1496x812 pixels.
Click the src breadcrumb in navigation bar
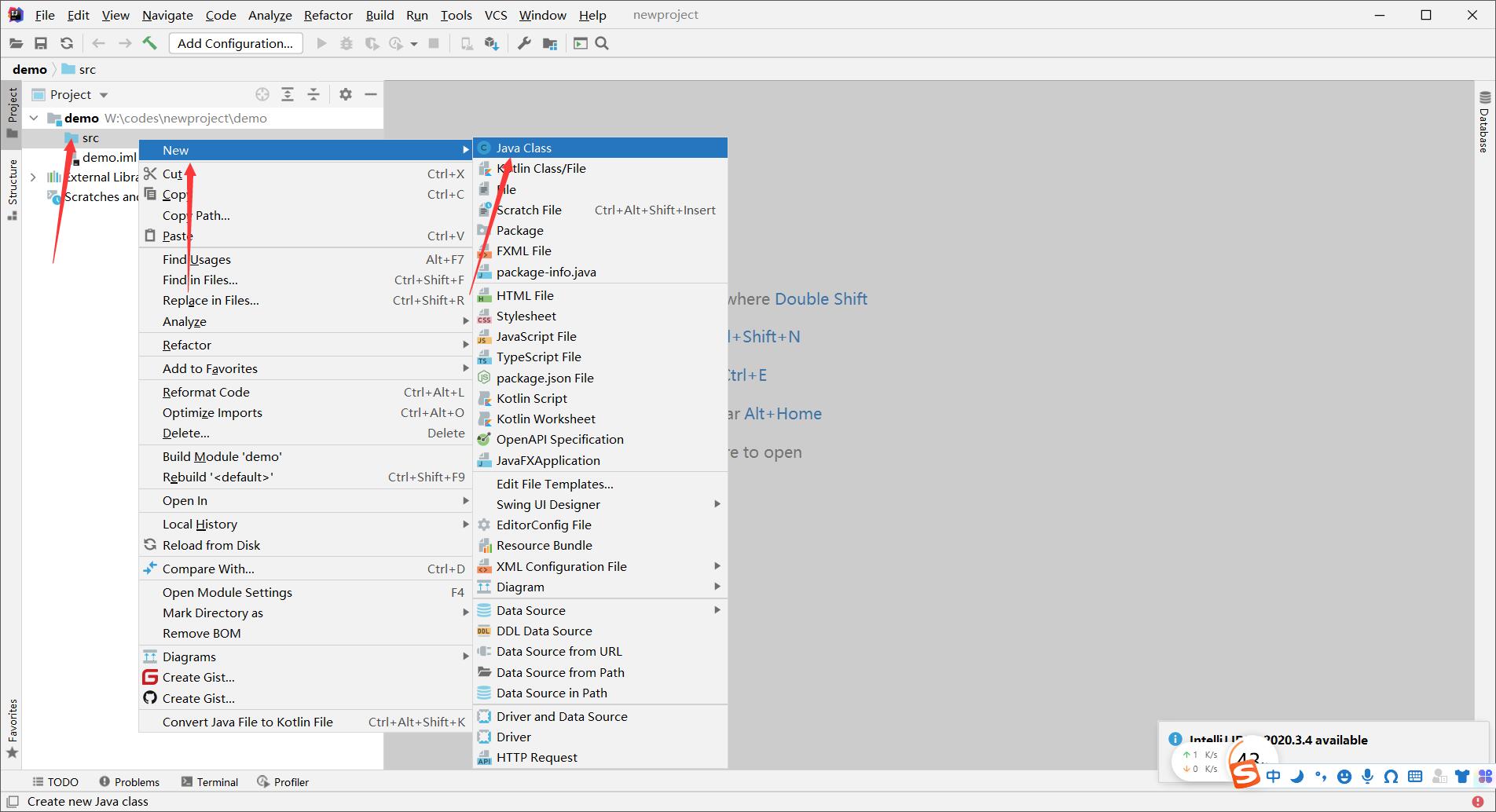(79, 69)
